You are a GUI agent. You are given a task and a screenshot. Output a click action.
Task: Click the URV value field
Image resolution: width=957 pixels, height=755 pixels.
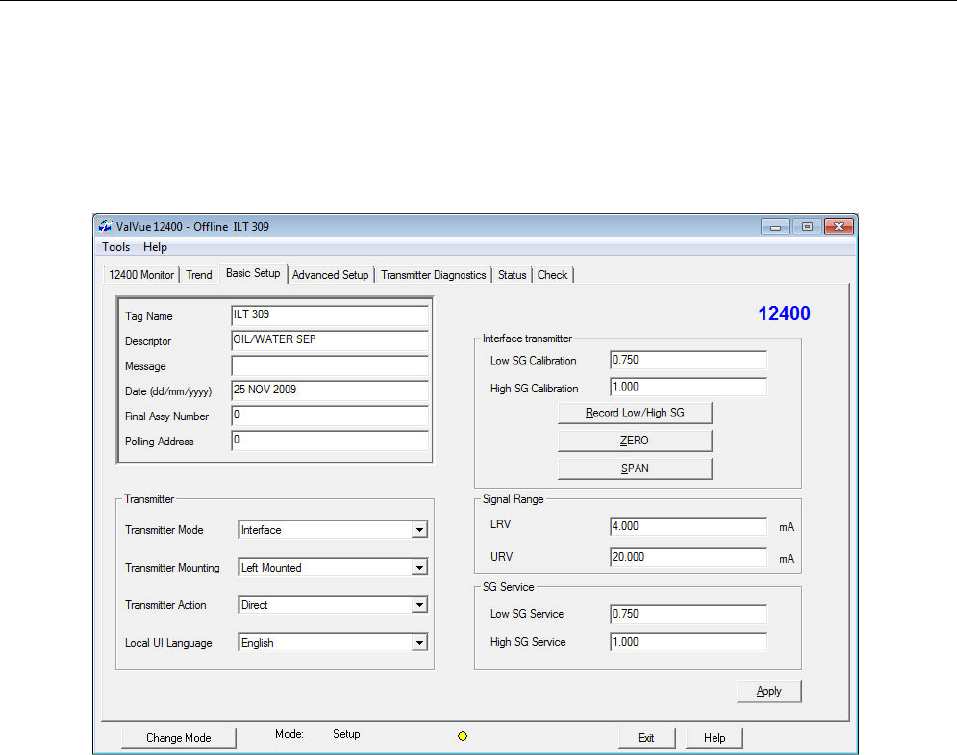point(688,557)
